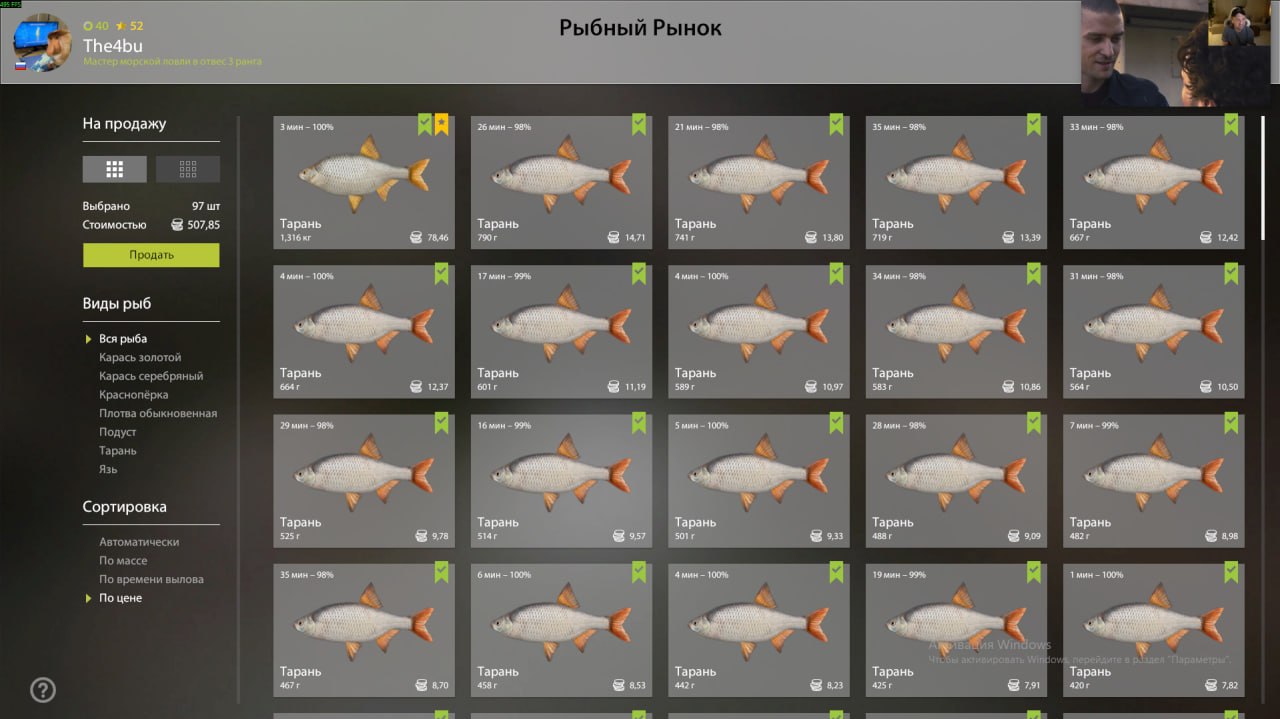Select Автоматически sorting

point(139,542)
